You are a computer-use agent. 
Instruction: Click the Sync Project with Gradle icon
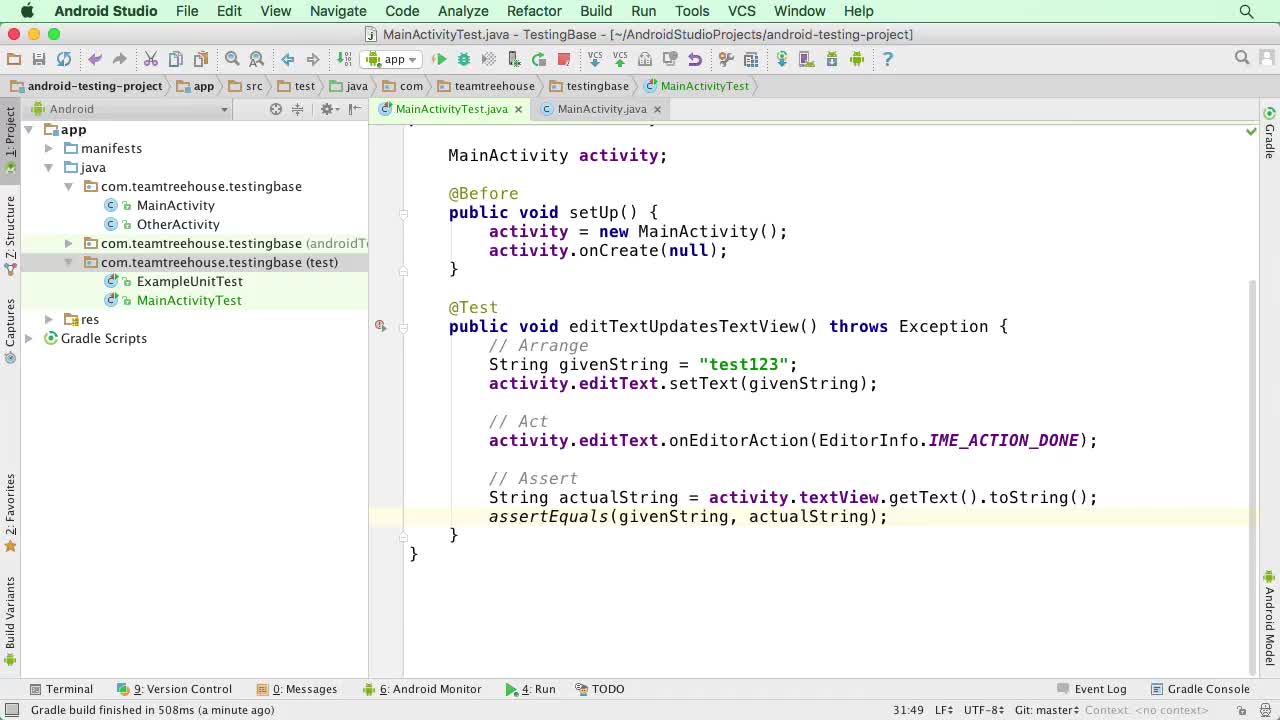(x=782, y=59)
